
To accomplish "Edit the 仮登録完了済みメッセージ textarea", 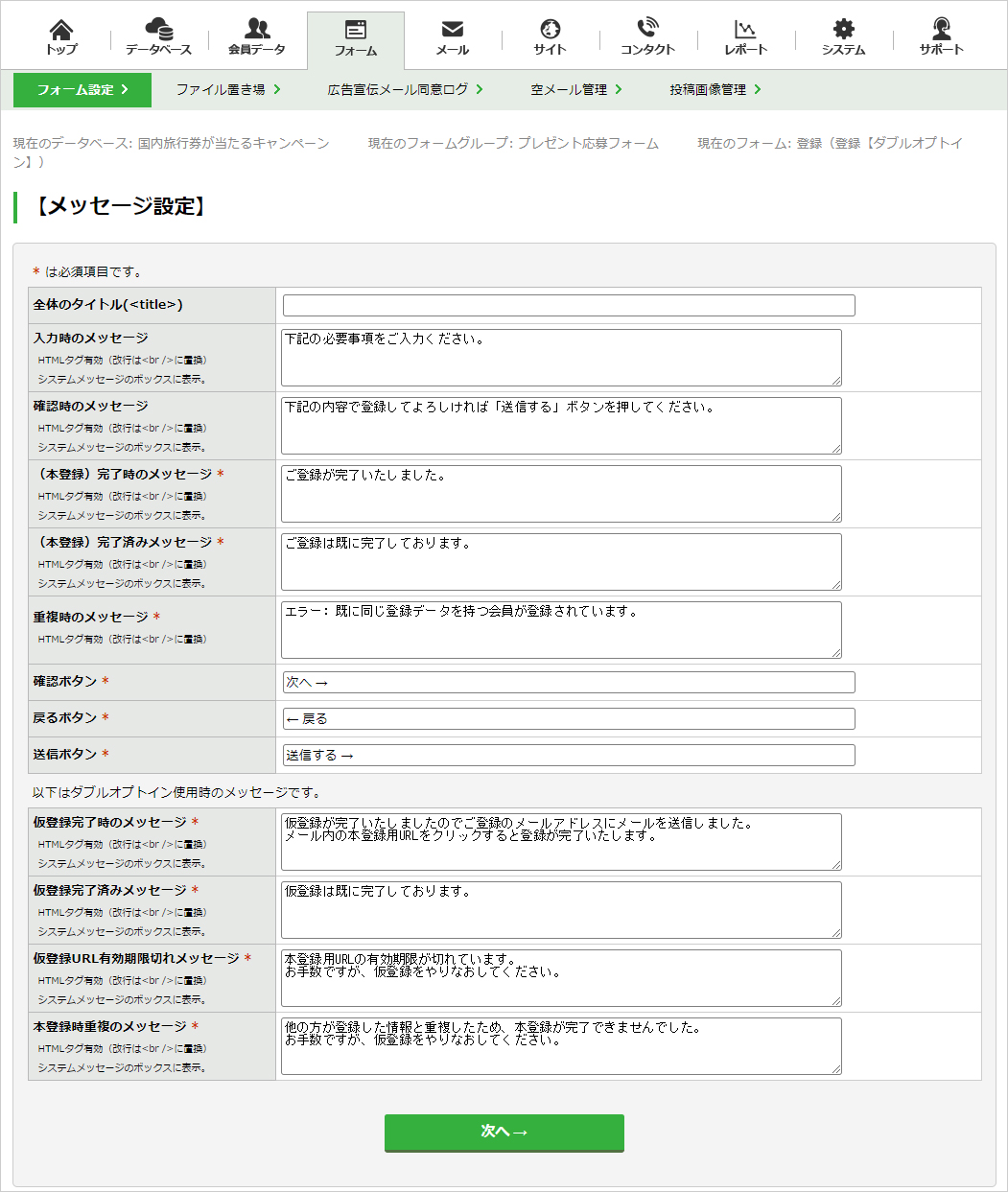I will pyautogui.click(x=562, y=910).
